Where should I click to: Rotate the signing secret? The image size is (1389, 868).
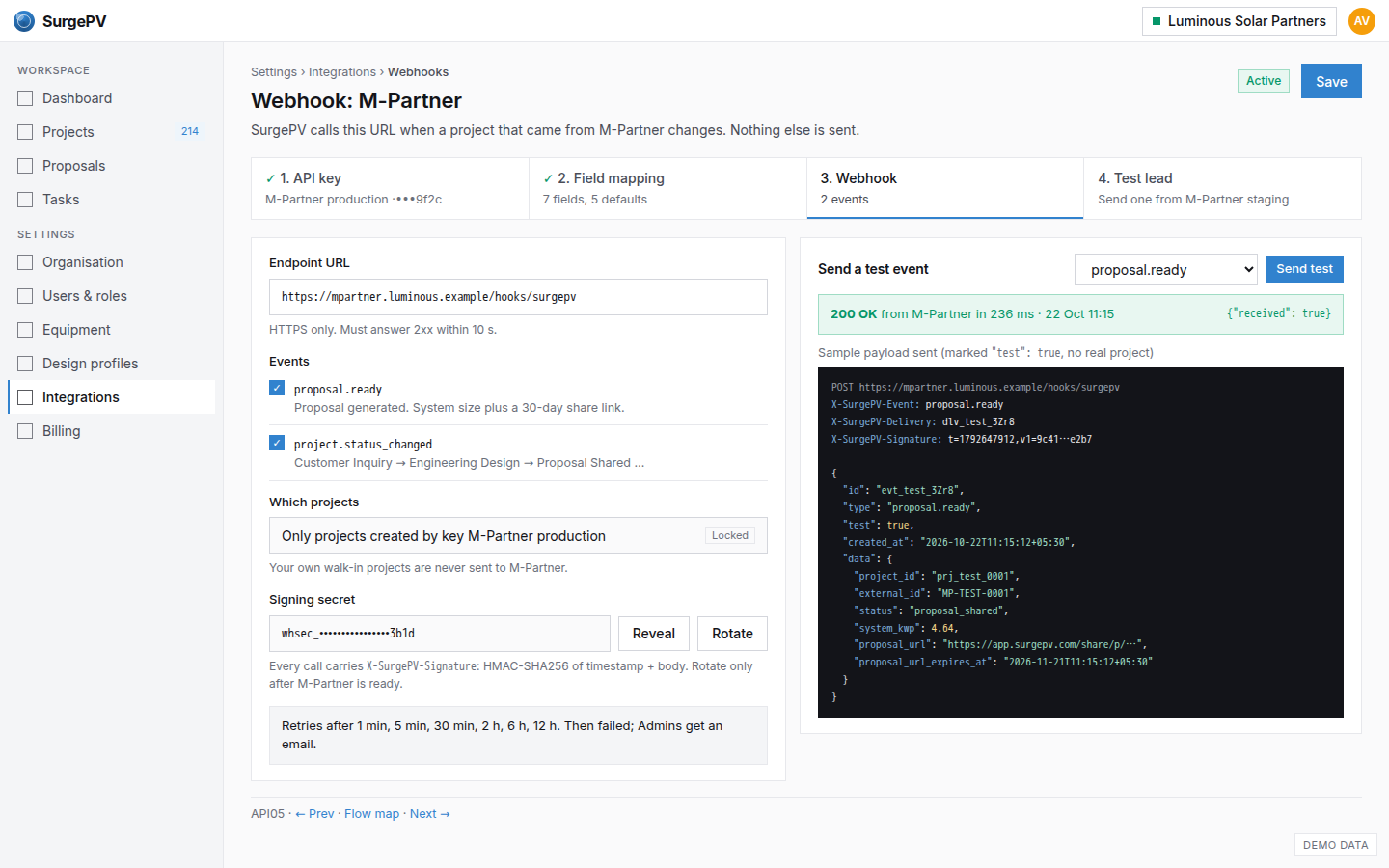coord(732,634)
